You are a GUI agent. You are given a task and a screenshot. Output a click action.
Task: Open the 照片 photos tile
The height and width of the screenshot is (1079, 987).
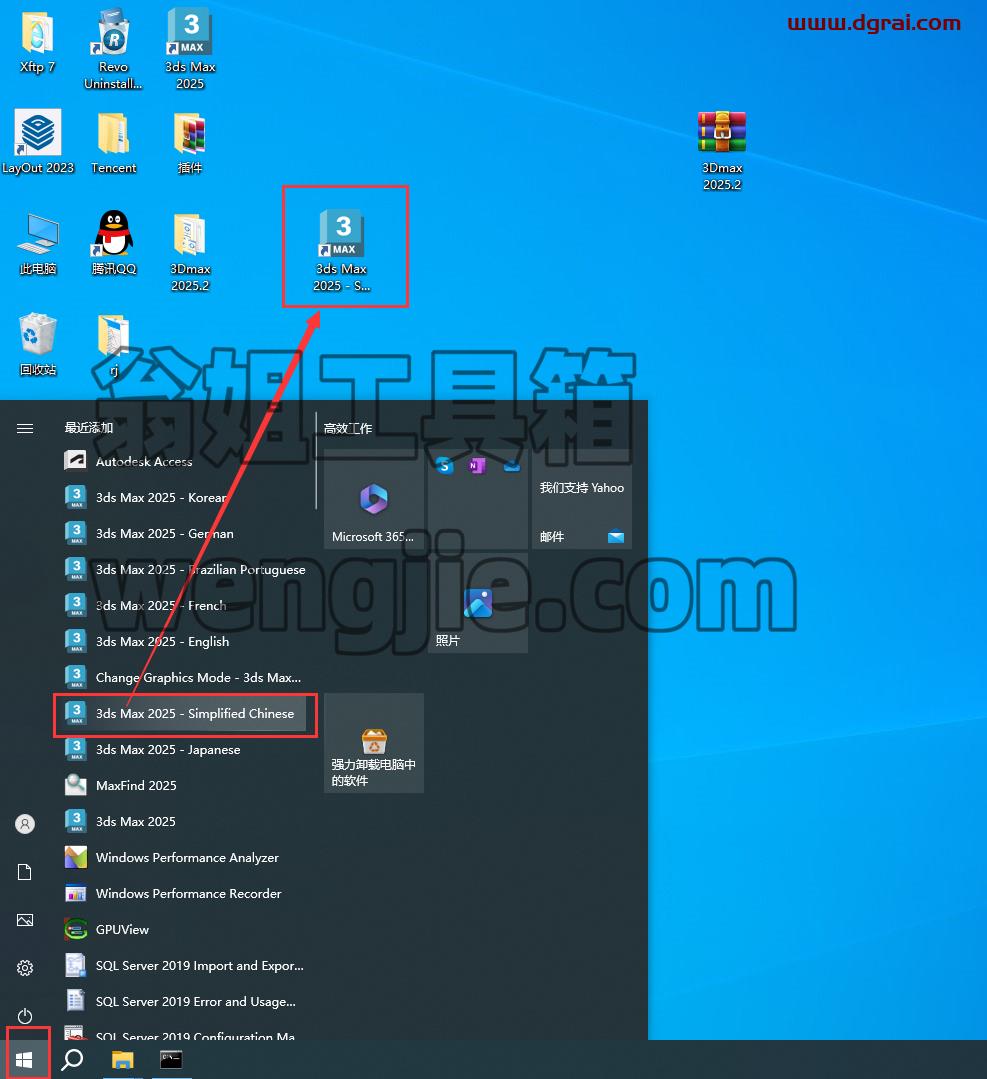(478, 603)
